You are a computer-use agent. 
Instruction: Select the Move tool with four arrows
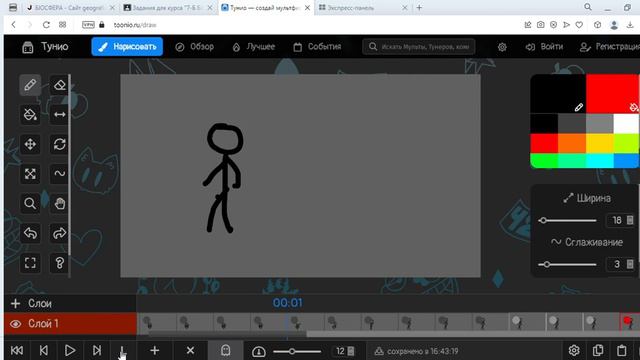click(x=30, y=144)
